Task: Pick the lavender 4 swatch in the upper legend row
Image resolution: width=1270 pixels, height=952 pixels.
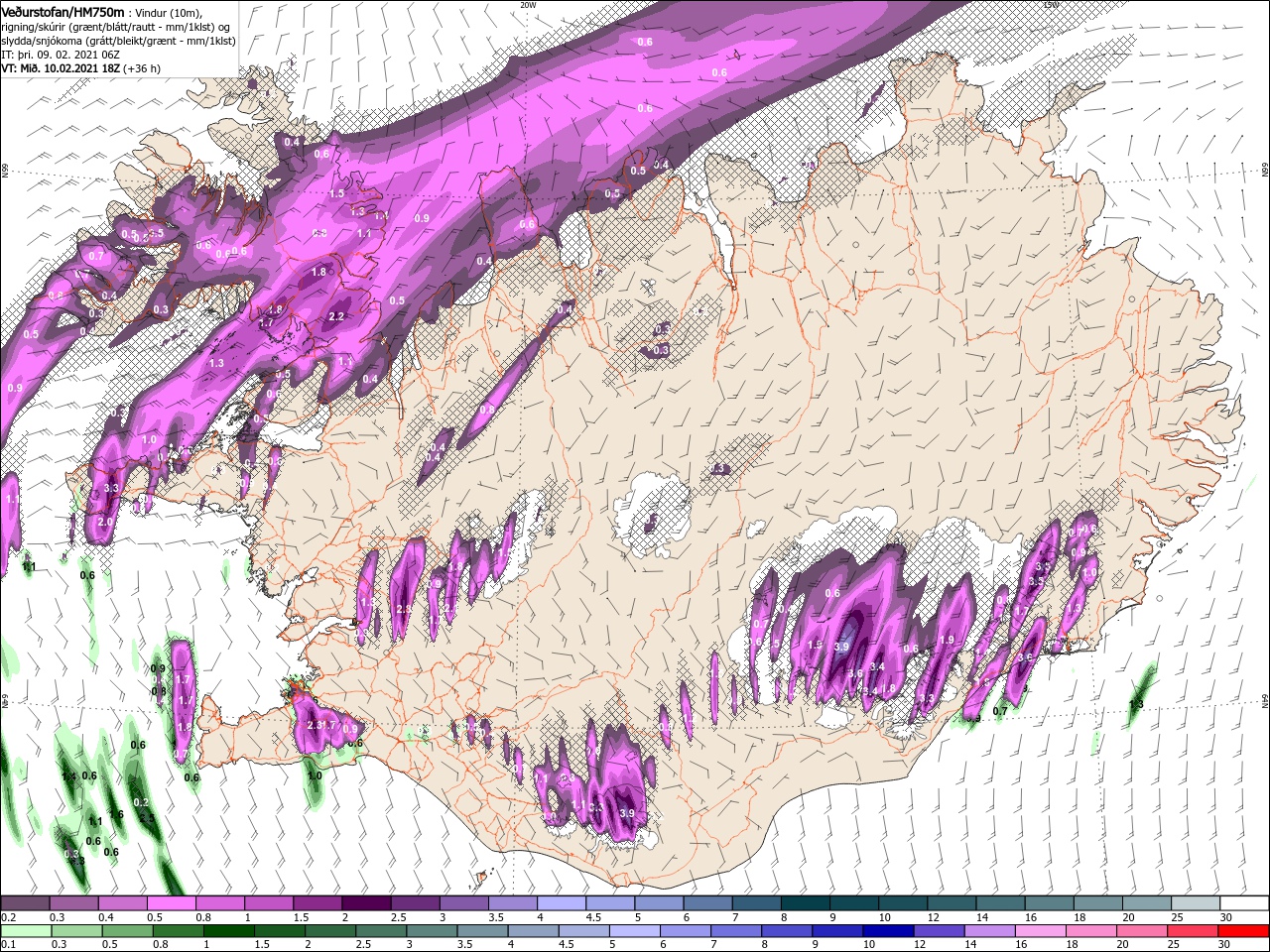Action: click(562, 903)
